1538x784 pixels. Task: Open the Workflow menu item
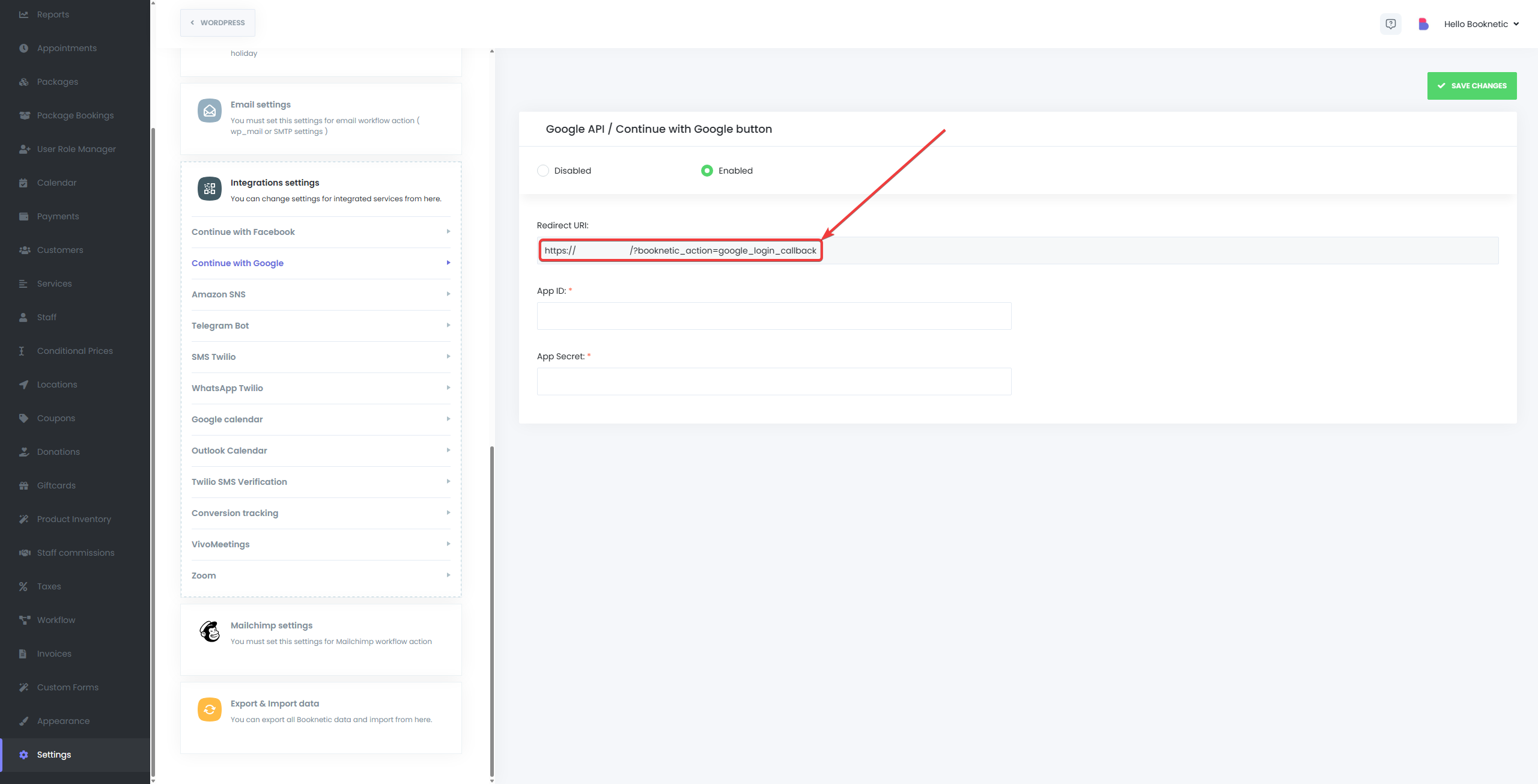click(75, 620)
